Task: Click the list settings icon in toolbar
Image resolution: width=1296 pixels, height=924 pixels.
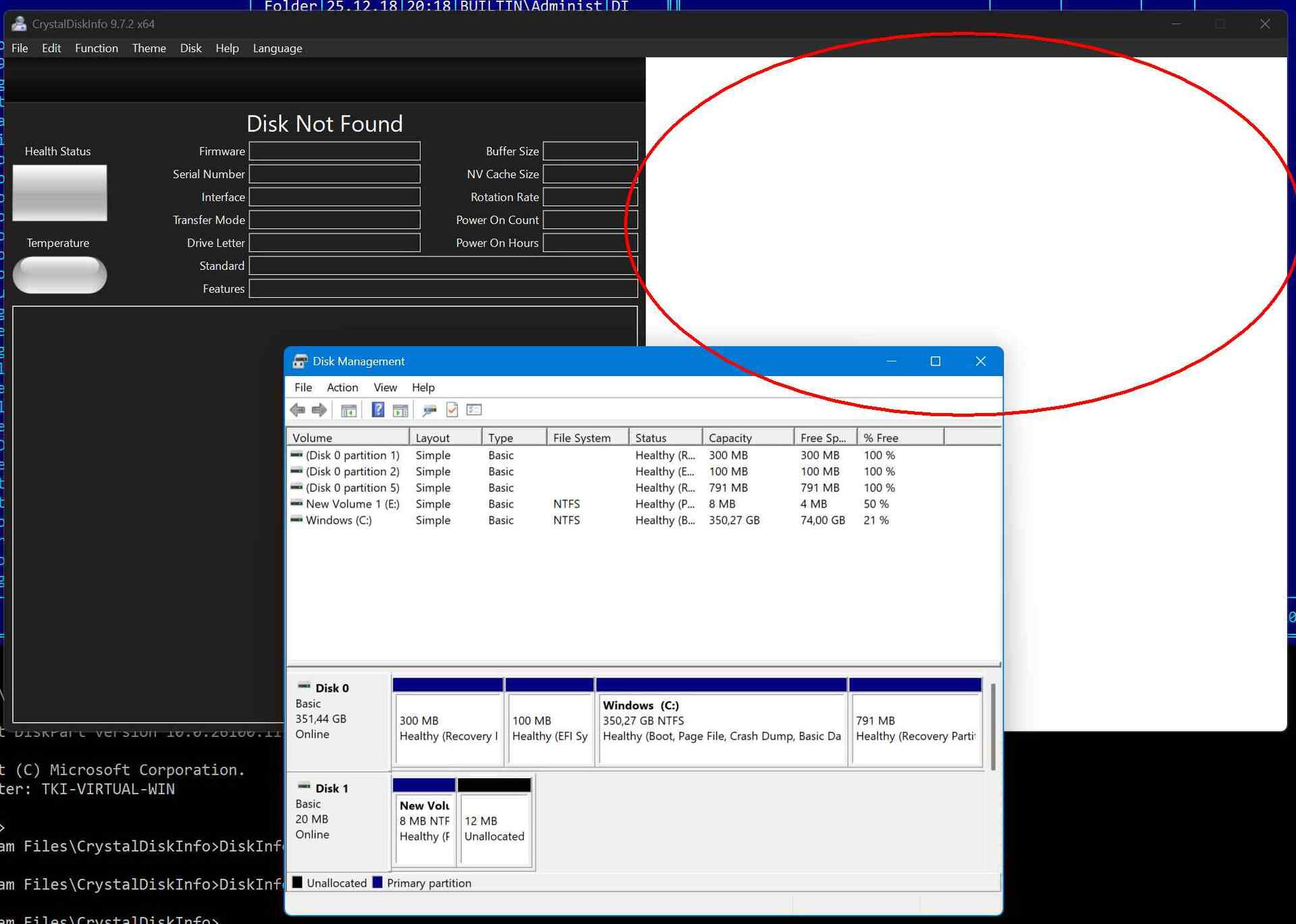Action: click(474, 410)
